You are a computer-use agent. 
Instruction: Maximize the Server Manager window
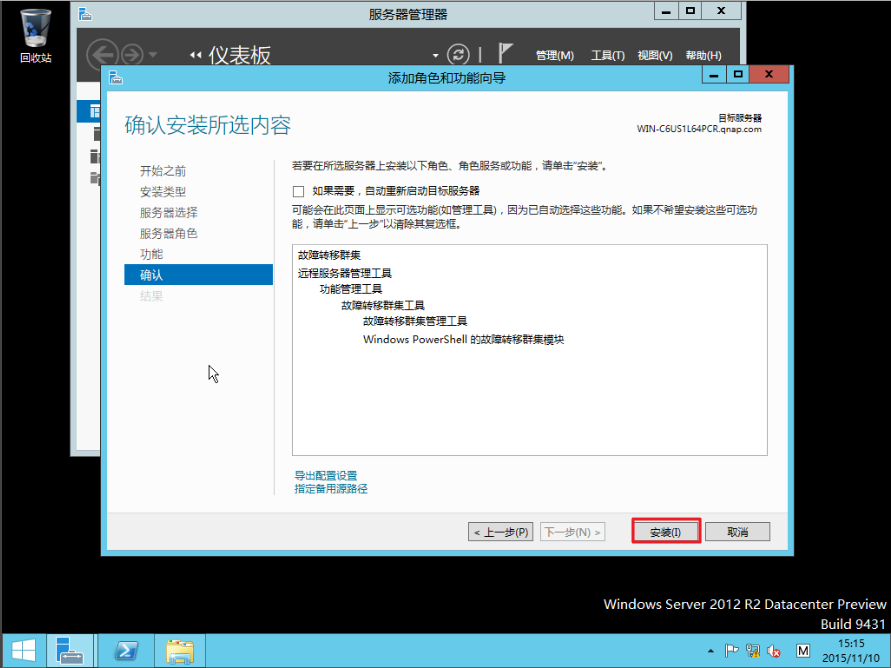pyautogui.click(x=690, y=10)
